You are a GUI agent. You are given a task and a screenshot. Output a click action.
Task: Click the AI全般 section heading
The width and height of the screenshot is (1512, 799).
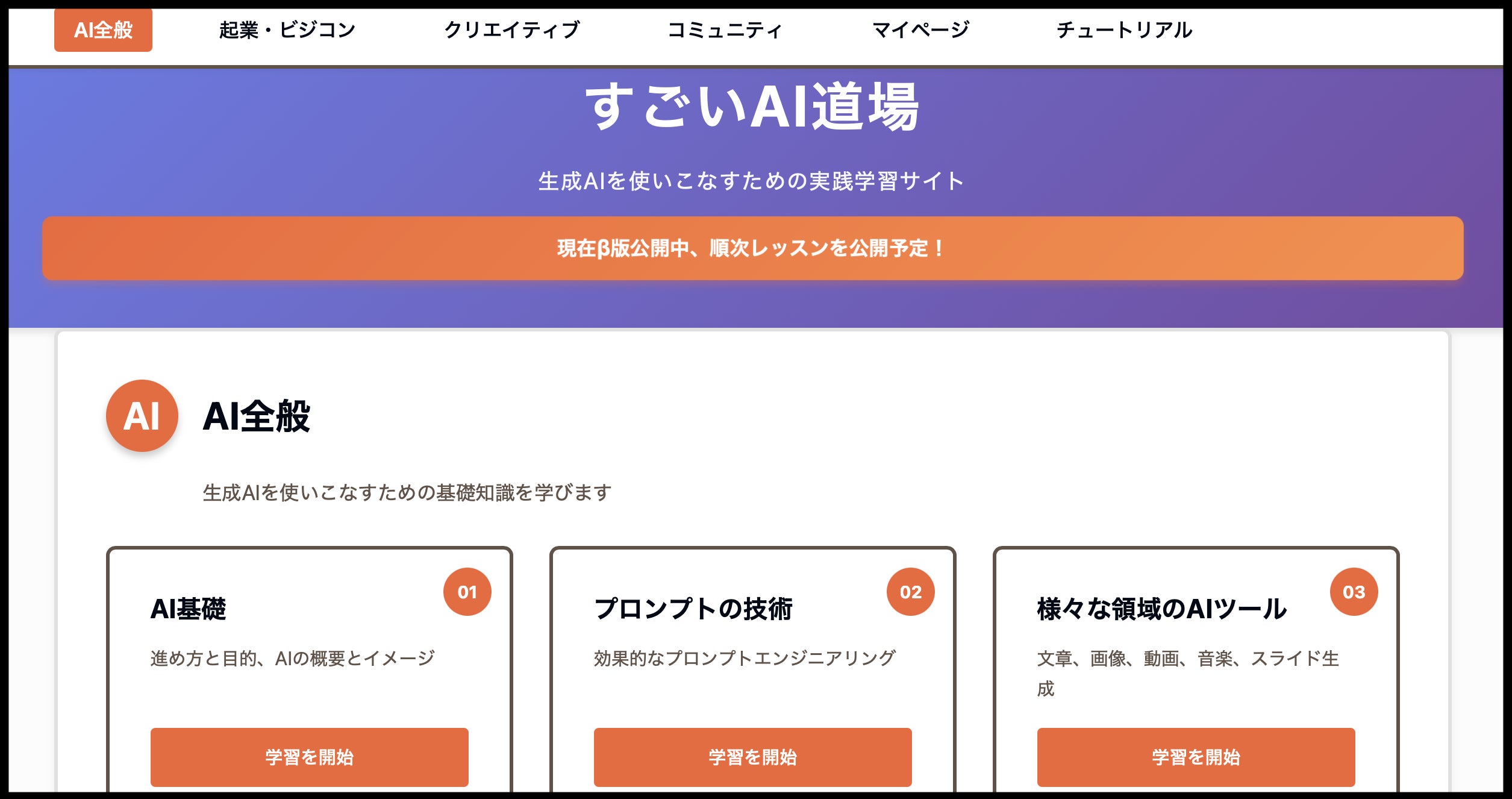[x=257, y=416]
